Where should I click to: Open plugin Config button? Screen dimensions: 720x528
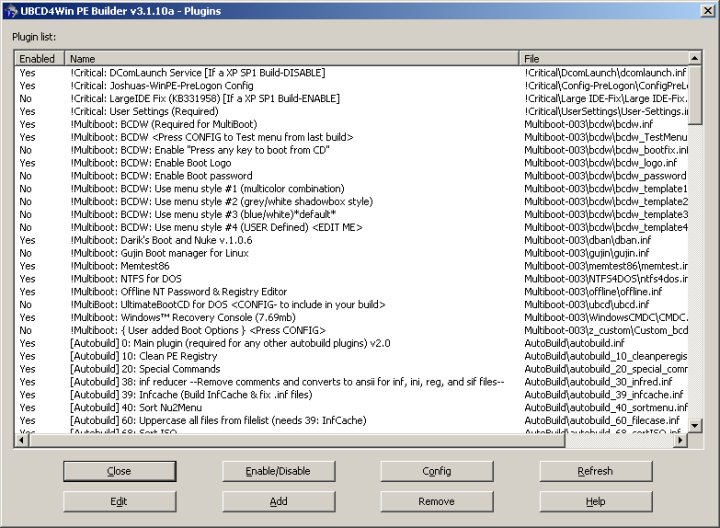click(x=437, y=471)
